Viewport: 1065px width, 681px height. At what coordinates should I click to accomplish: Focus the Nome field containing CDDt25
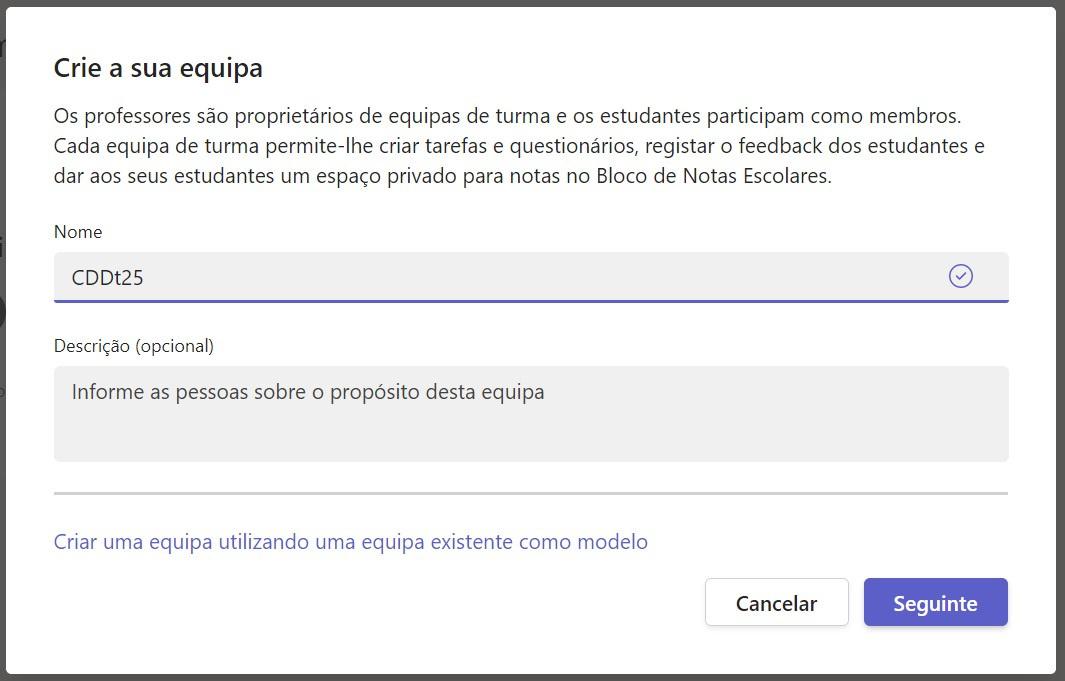click(500, 277)
